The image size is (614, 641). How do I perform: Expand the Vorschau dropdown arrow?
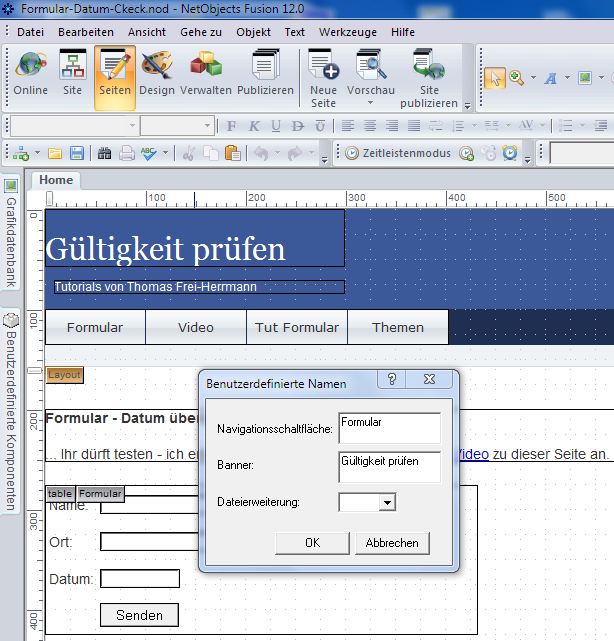point(370,103)
